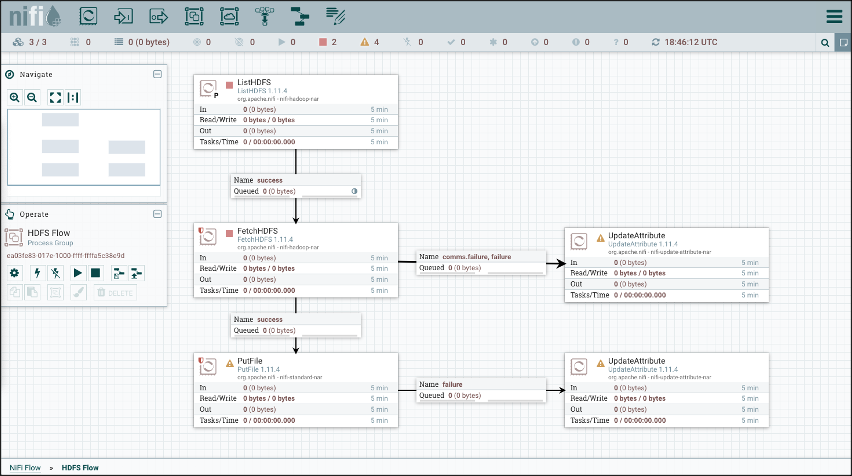Select success connection from FetchHDFS to PutFile
The image size is (852, 476).
point(296,325)
